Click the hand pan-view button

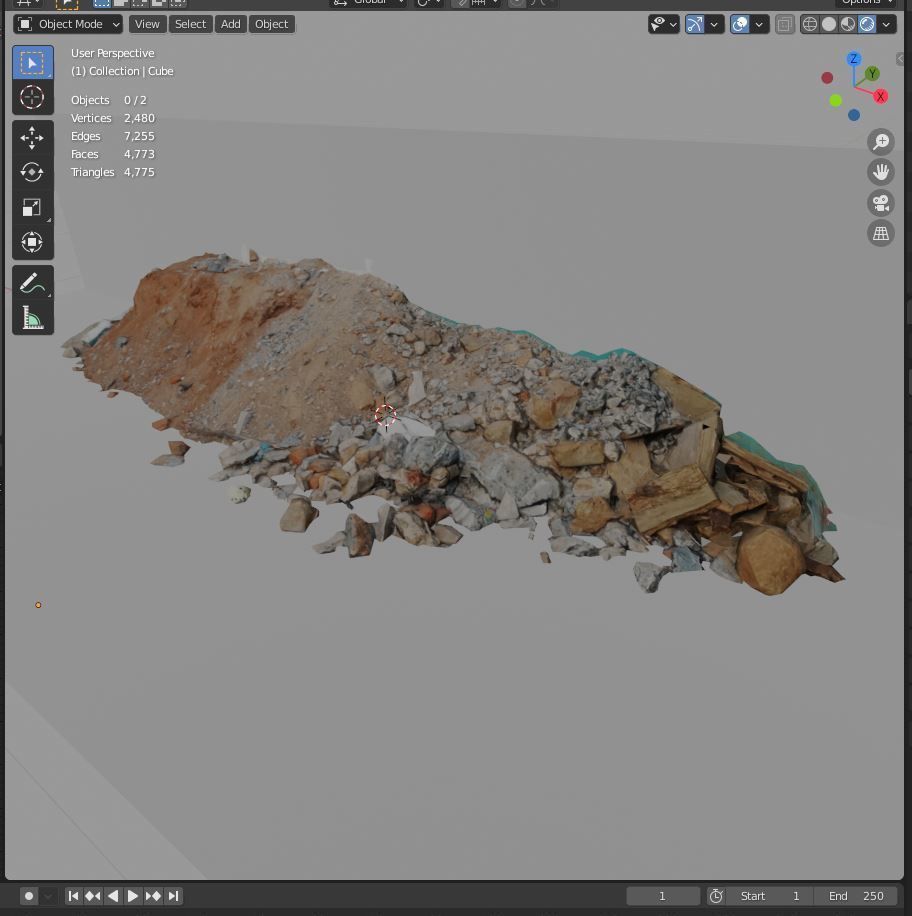click(880, 172)
